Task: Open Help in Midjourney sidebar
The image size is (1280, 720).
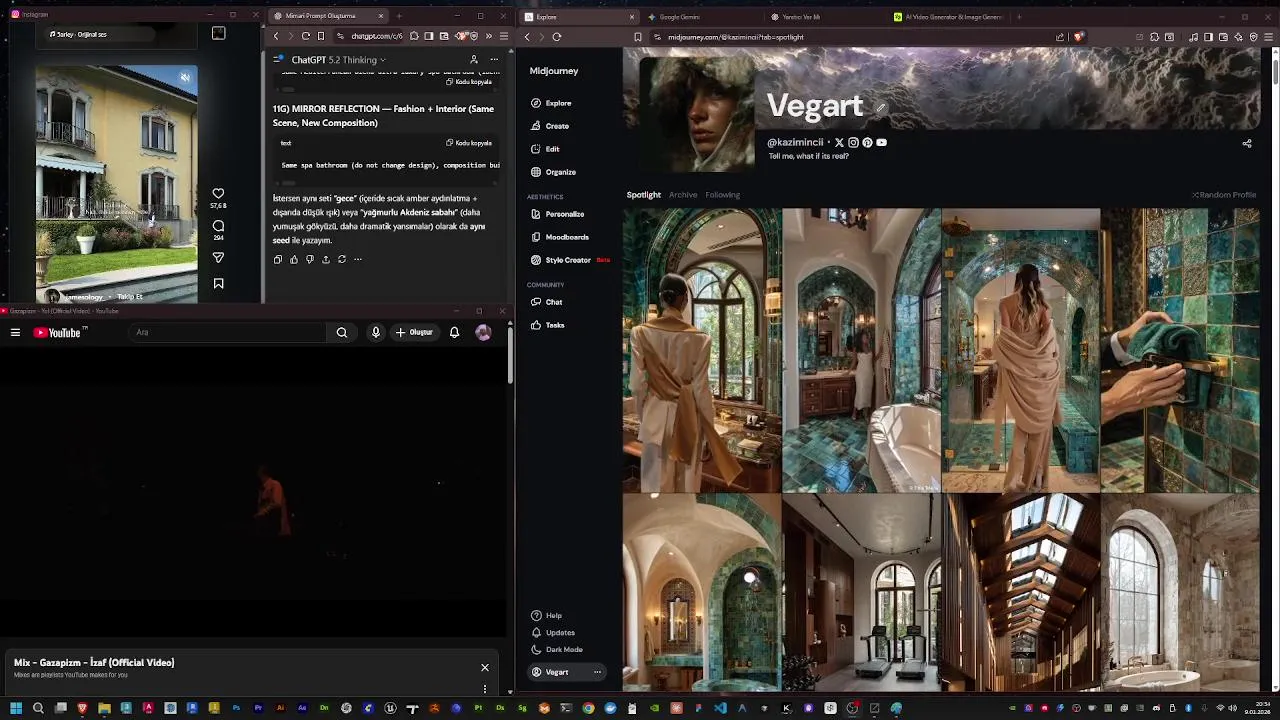Action: click(x=546, y=616)
